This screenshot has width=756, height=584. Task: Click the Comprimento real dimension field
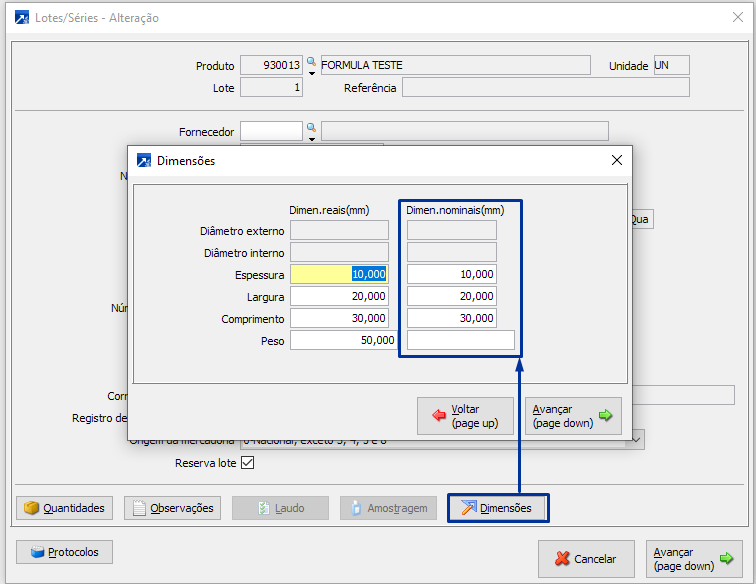pyautogui.click(x=339, y=318)
